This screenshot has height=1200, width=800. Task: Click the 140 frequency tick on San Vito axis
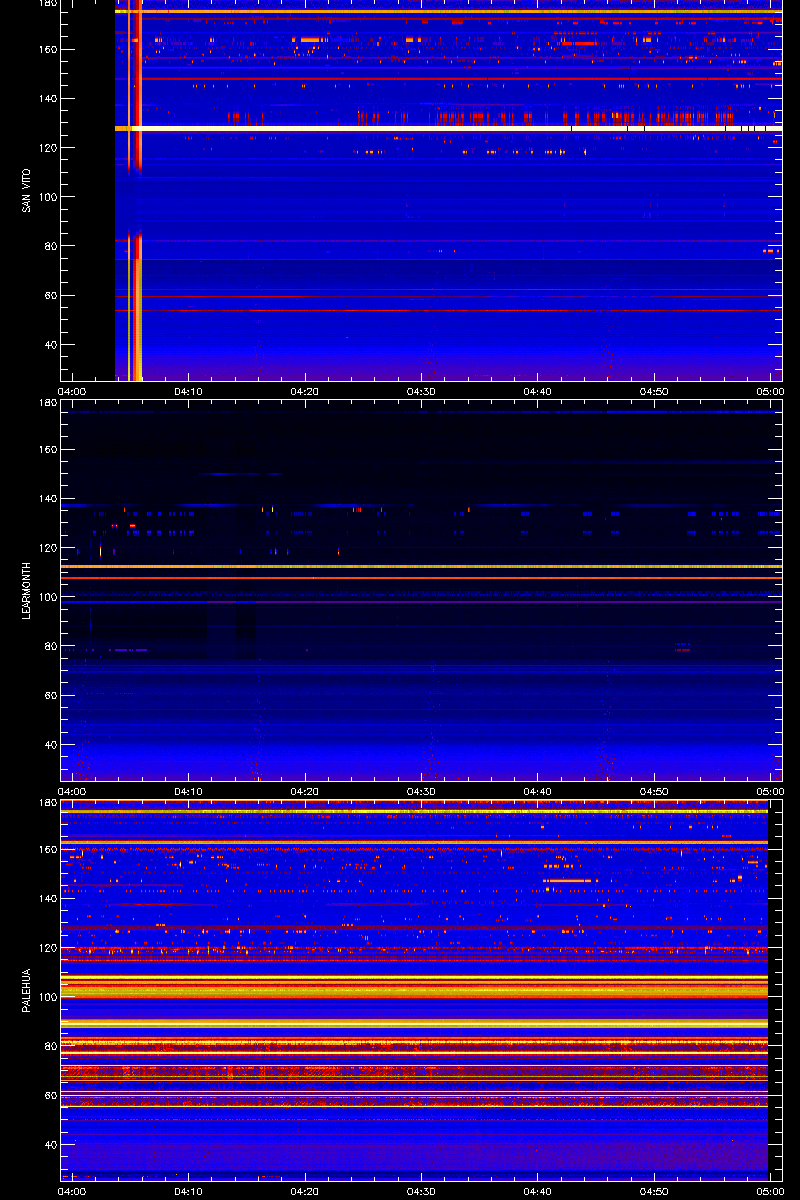pyautogui.click(x=47, y=98)
